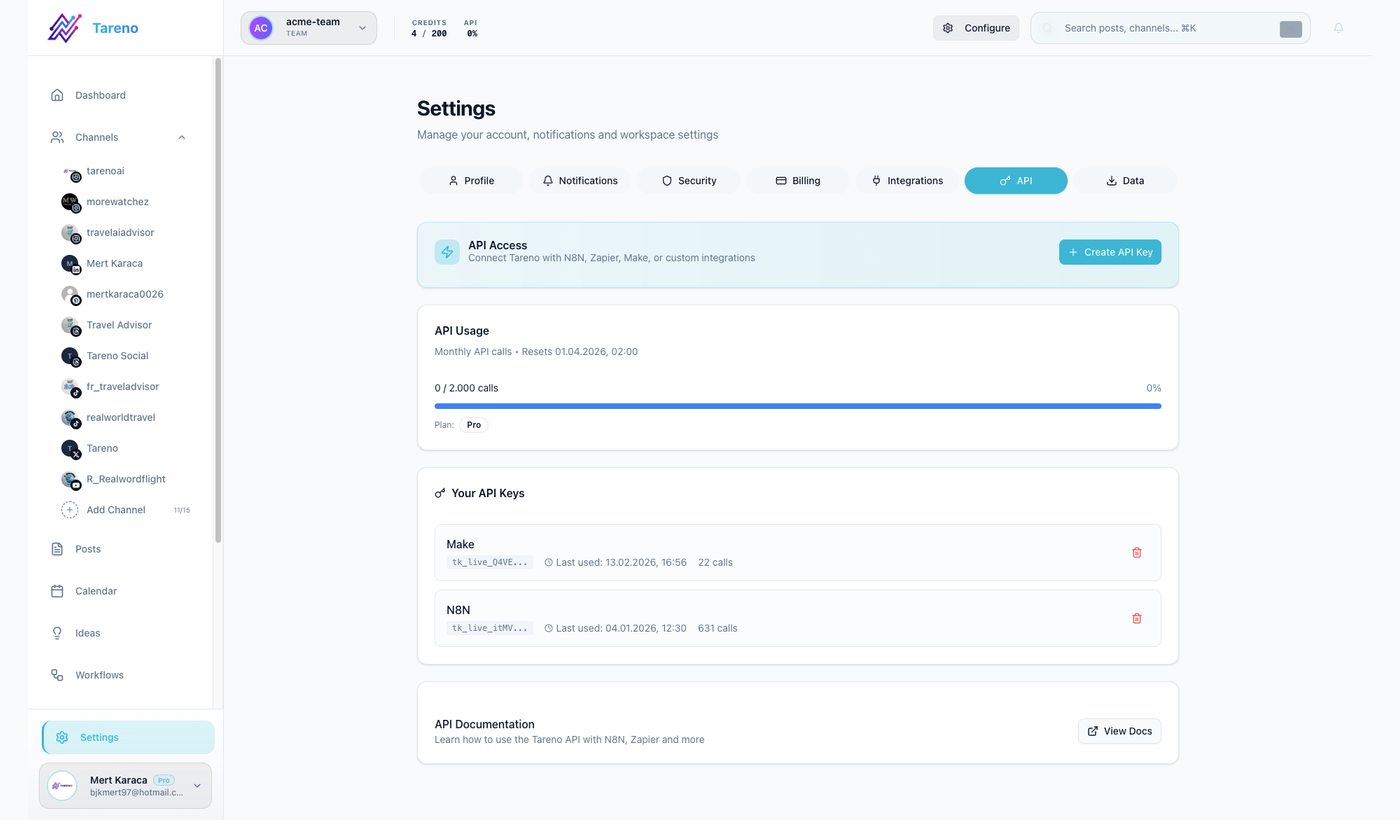
Task: Click the sidebar vertical scrollbar
Action: pyautogui.click(x=218, y=300)
